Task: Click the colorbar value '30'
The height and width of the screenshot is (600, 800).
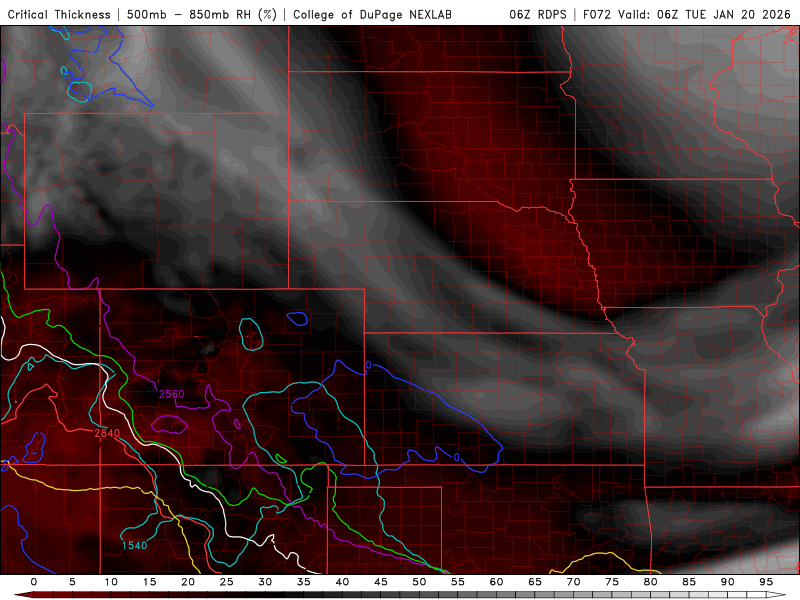Action: coord(265,582)
